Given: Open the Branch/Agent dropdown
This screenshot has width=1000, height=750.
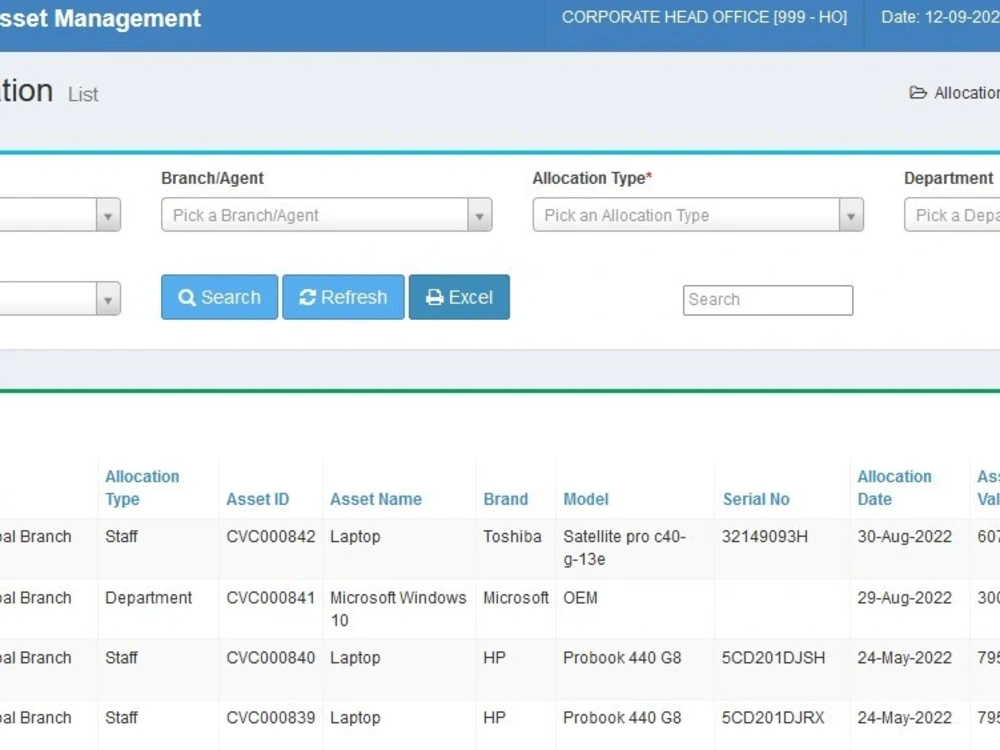Looking at the screenshot, I should 327,215.
